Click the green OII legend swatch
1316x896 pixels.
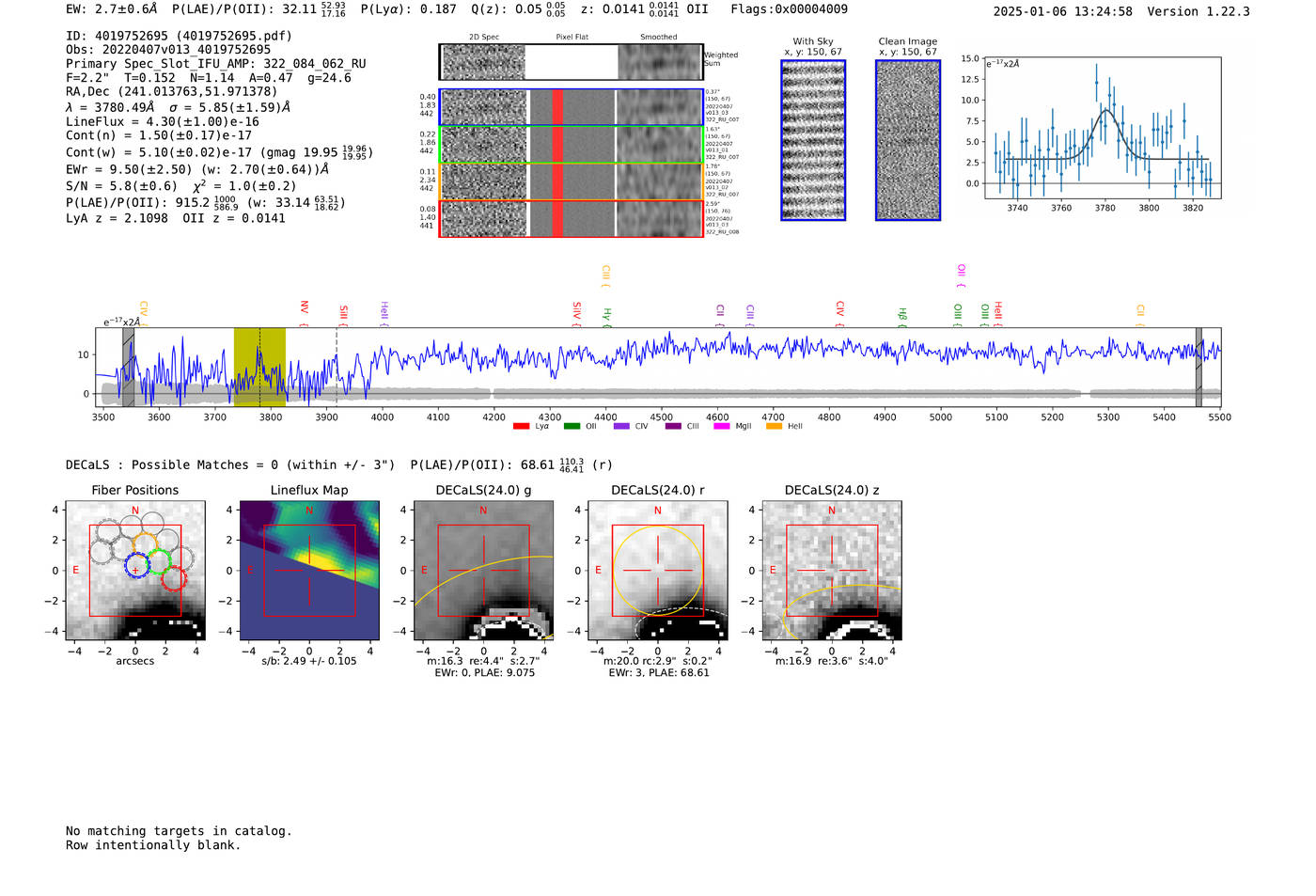coord(572,426)
